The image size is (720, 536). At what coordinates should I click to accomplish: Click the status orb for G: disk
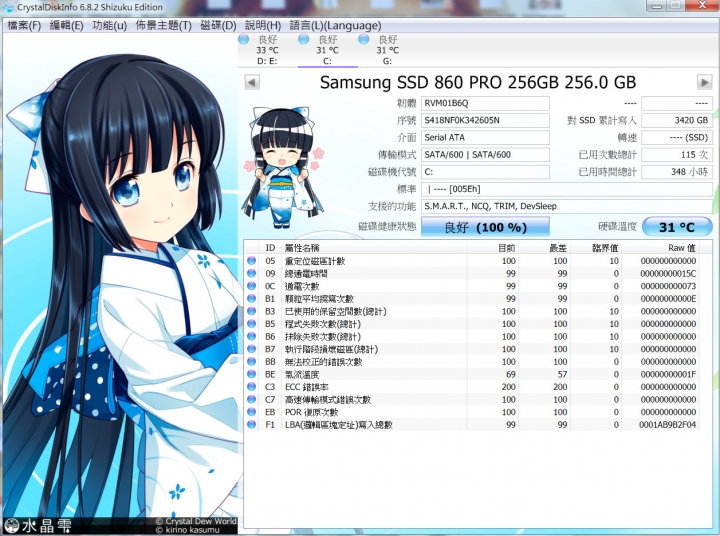click(x=364, y=39)
